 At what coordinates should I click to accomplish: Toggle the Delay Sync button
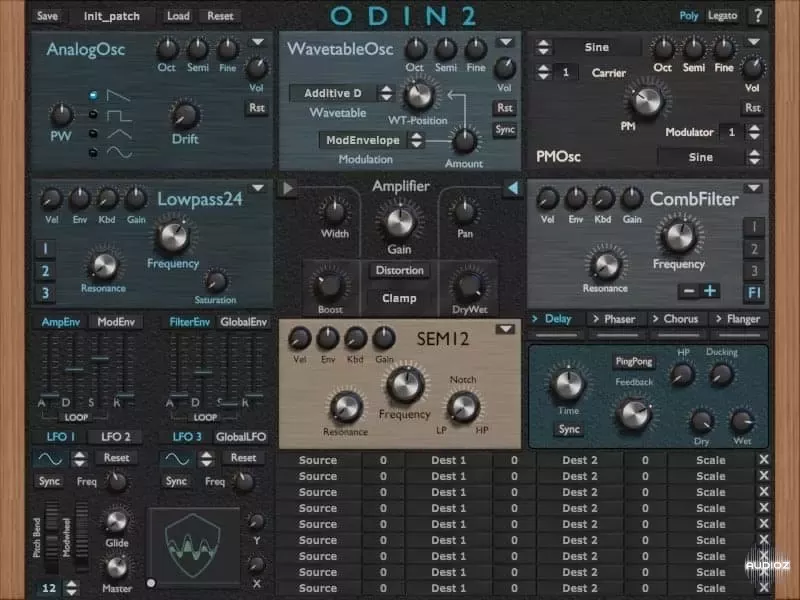point(569,430)
